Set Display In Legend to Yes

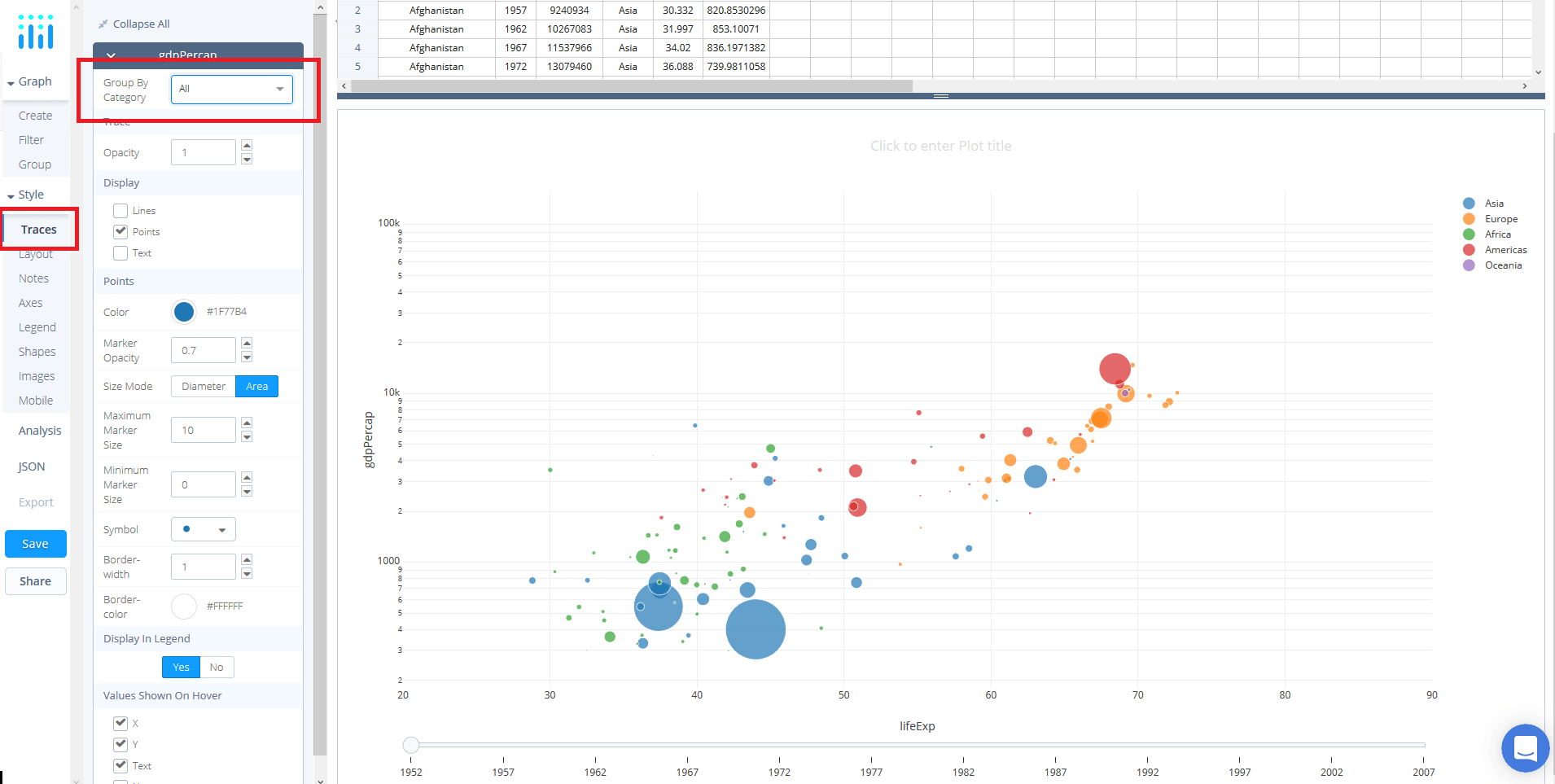[181, 668]
